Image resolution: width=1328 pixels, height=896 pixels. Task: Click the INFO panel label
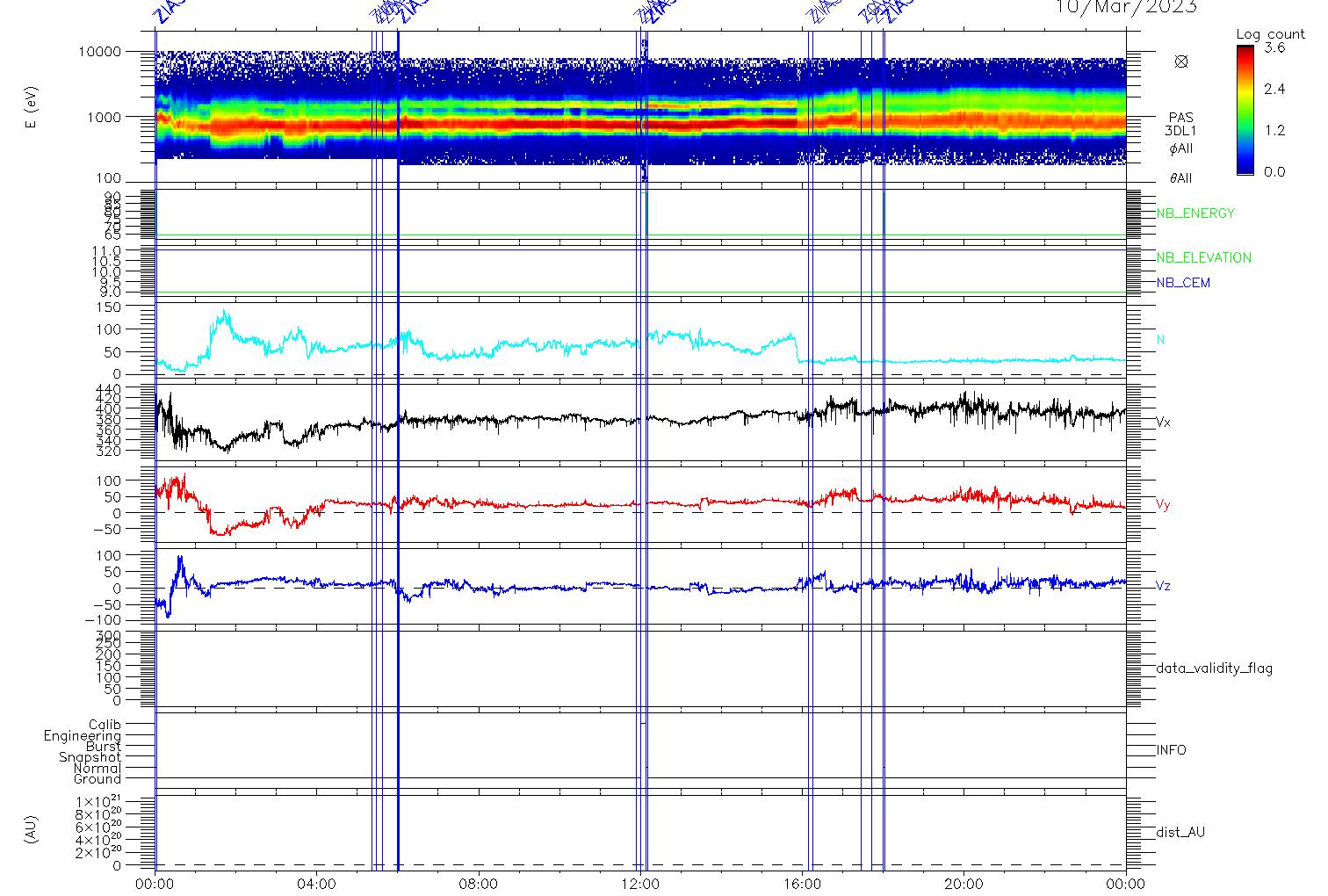(1171, 750)
